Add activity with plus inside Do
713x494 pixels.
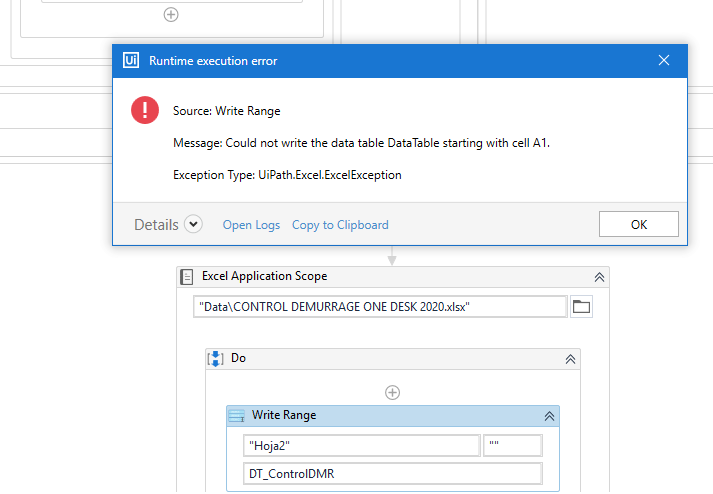(x=393, y=393)
